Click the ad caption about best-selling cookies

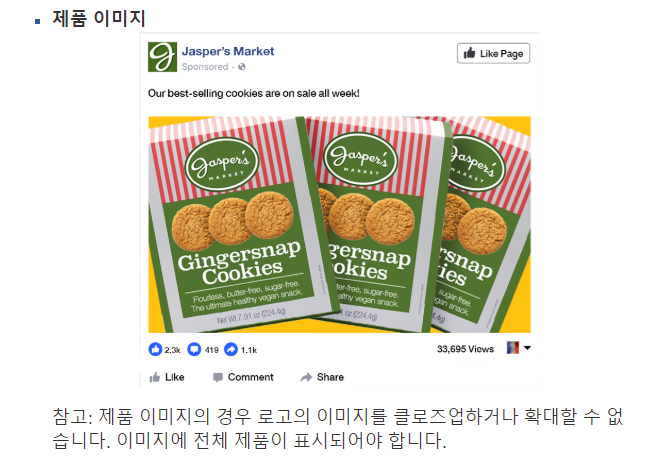(253, 93)
